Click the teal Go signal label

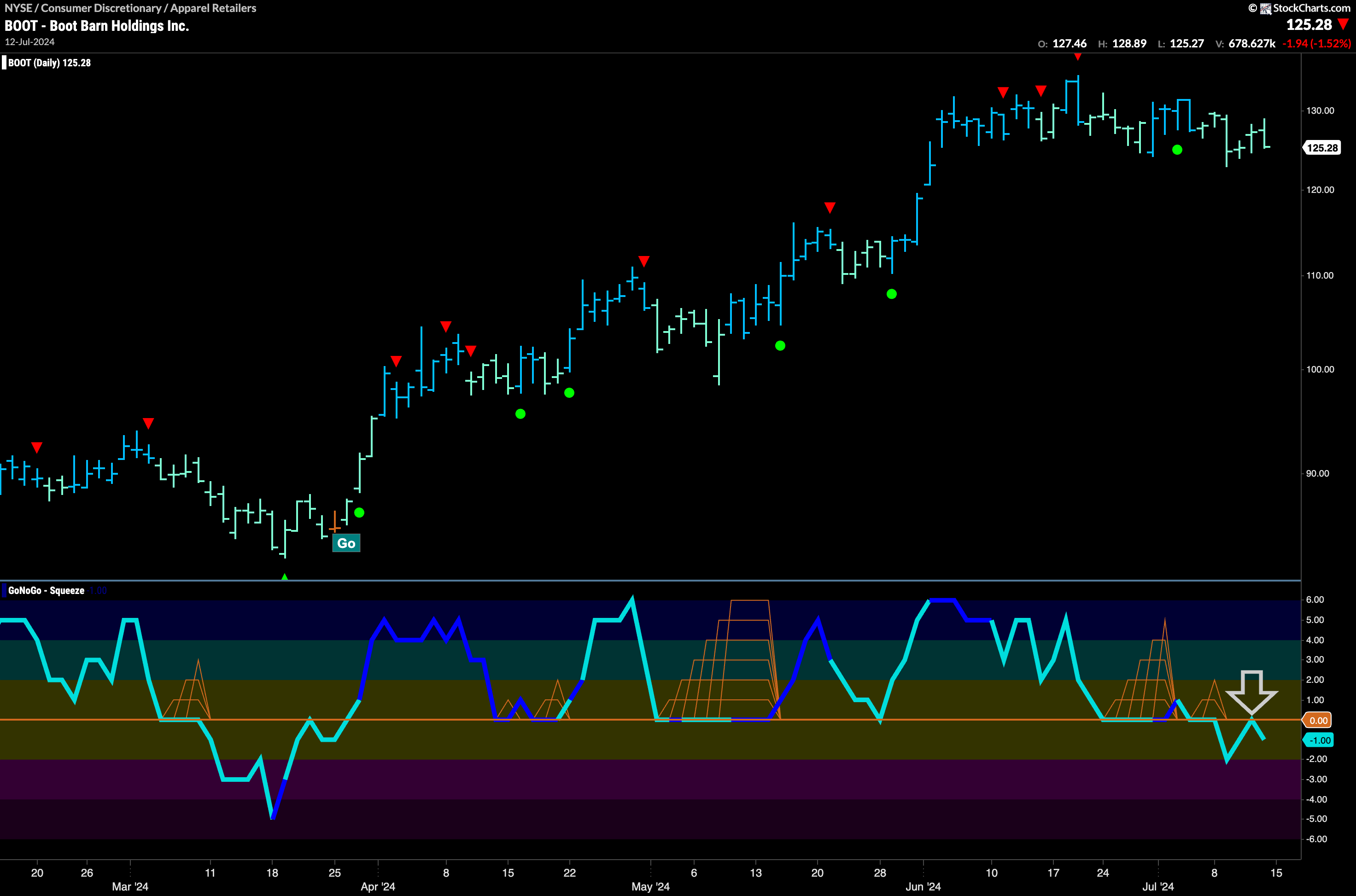coord(346,543)
